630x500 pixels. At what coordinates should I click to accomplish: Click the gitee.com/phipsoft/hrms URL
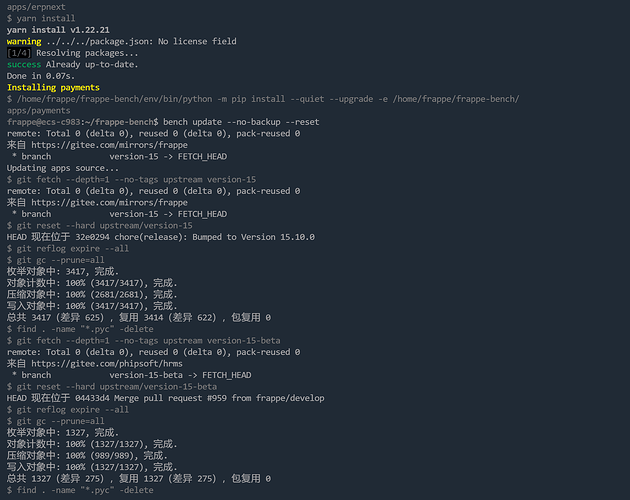tap(107, 364)
